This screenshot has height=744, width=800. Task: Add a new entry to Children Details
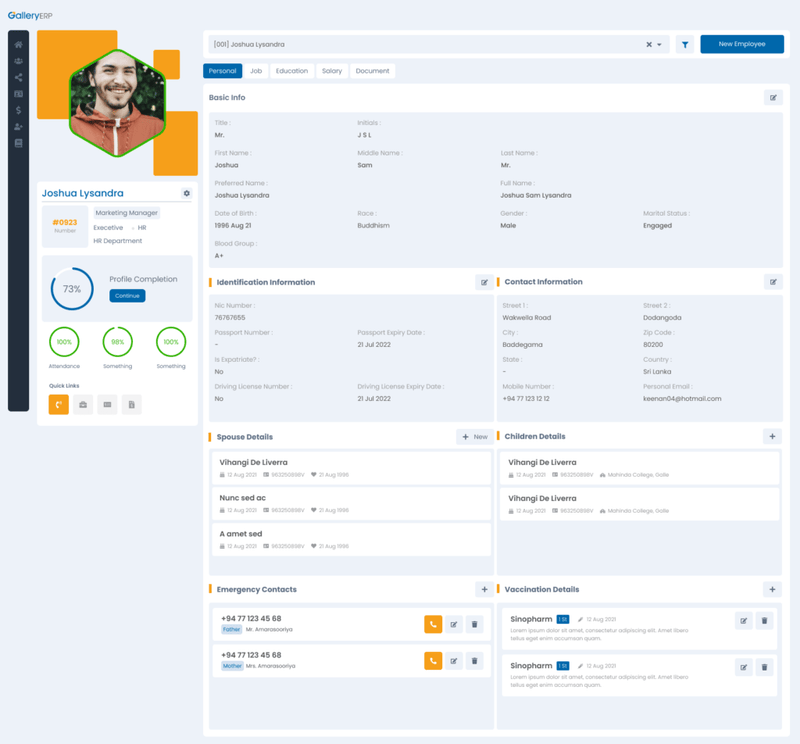(772, 437)
